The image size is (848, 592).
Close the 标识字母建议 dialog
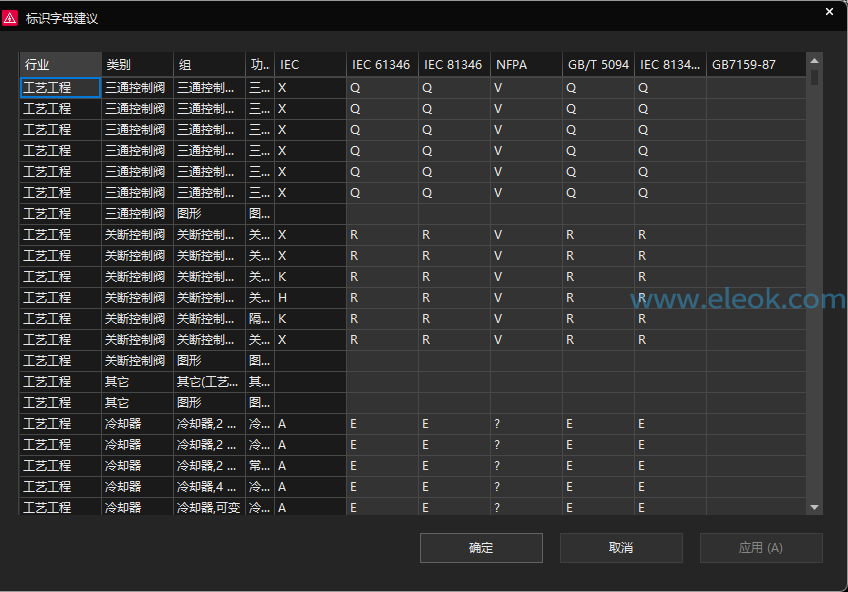point(829,11)
